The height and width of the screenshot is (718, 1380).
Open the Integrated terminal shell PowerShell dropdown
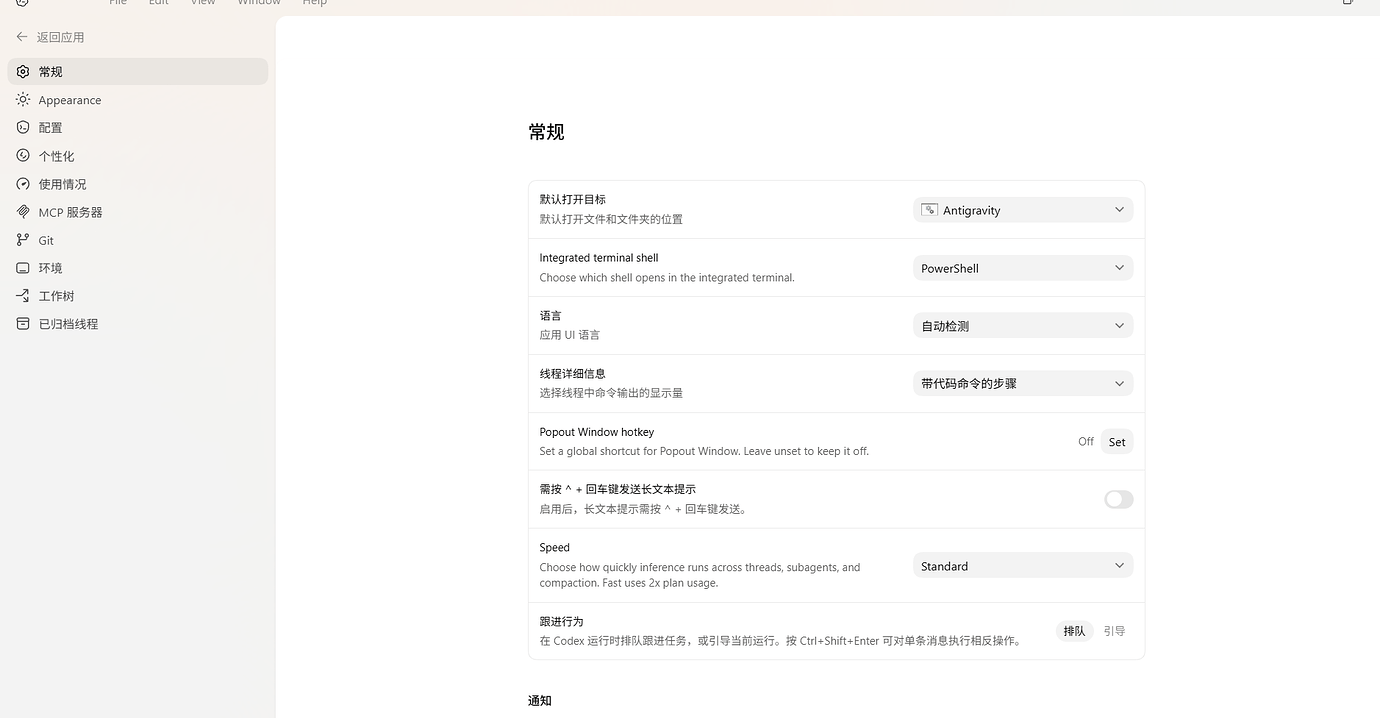tap(1023, 268)
